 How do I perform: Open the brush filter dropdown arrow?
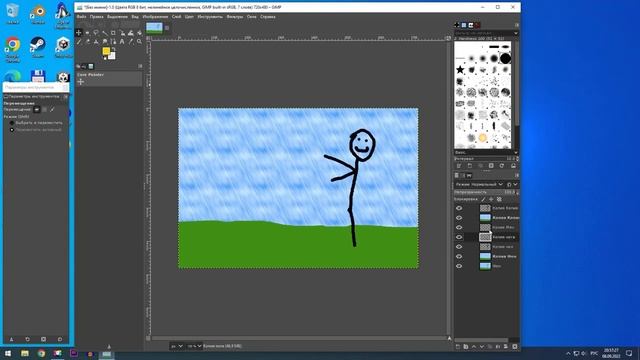click(516, 33)
